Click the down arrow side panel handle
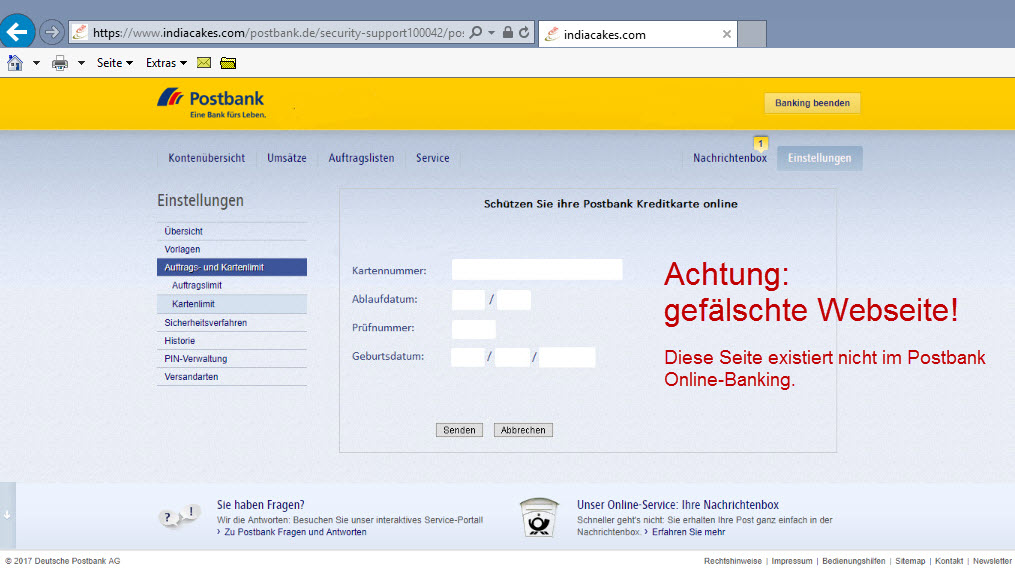 (7, 515)
